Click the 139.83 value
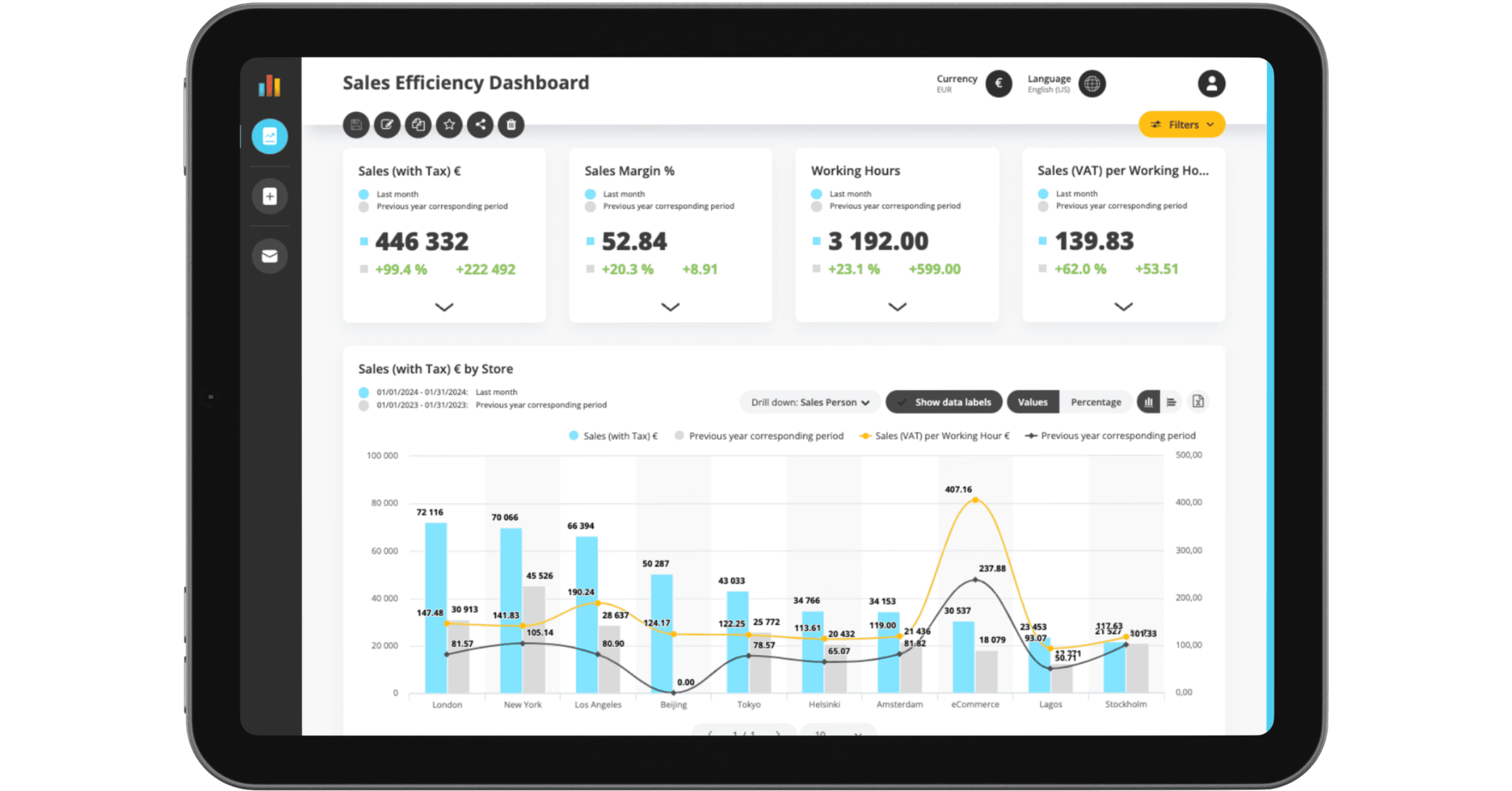Screen dimensions: 1512x791 [1094, 241]
